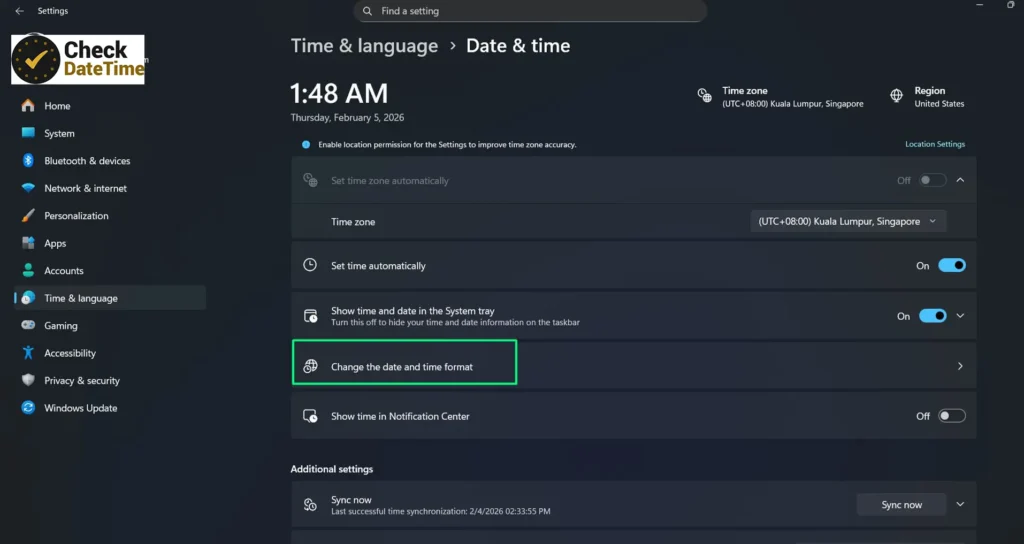This screenshot has height=544, width=1024.
Task: Open the Time zone header shortcut
Action: click(x=780, y=97)
